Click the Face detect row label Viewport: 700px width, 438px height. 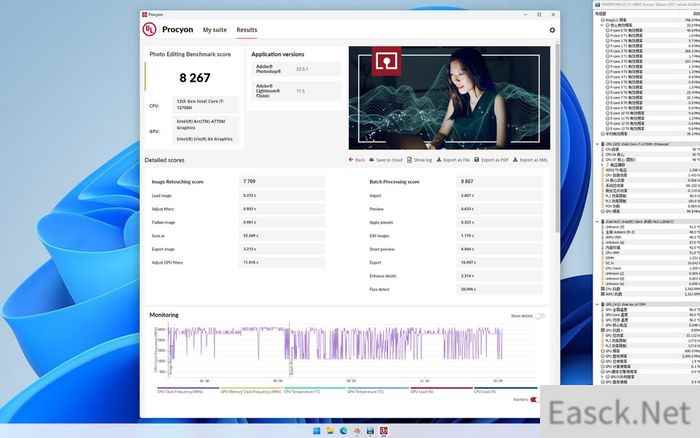(x=379, y=289)
